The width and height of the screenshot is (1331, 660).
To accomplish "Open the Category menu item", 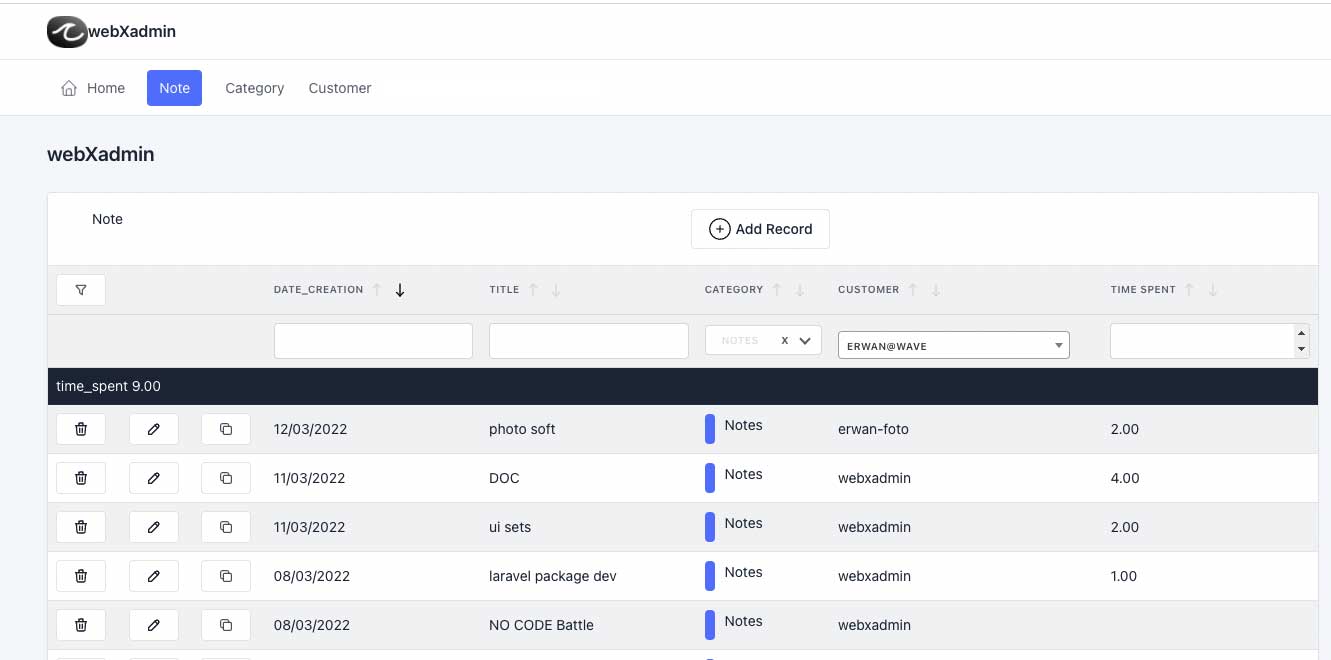I will (x=255, y=88).
